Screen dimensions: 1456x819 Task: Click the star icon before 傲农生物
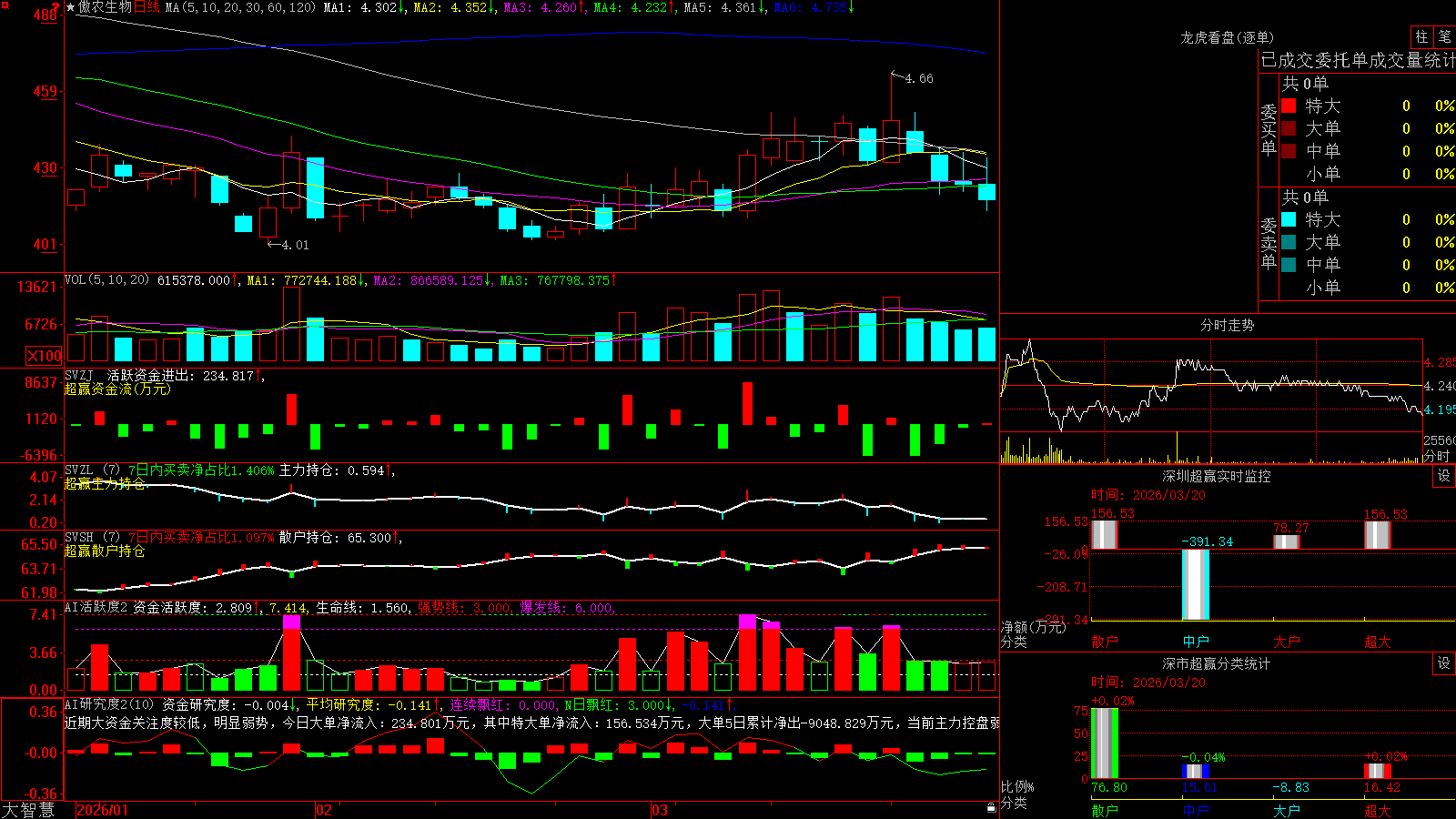tap(71, 7)
